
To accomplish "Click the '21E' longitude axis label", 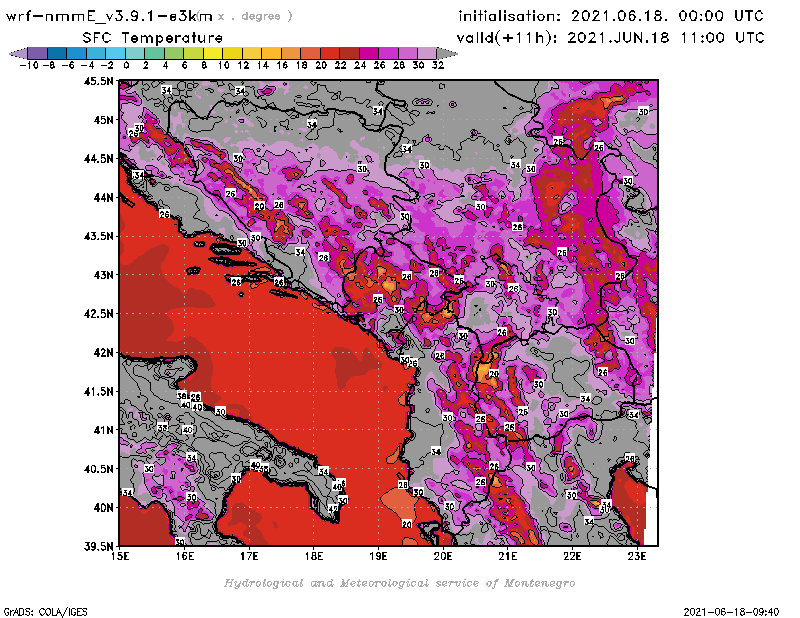I will pos(508,556).
